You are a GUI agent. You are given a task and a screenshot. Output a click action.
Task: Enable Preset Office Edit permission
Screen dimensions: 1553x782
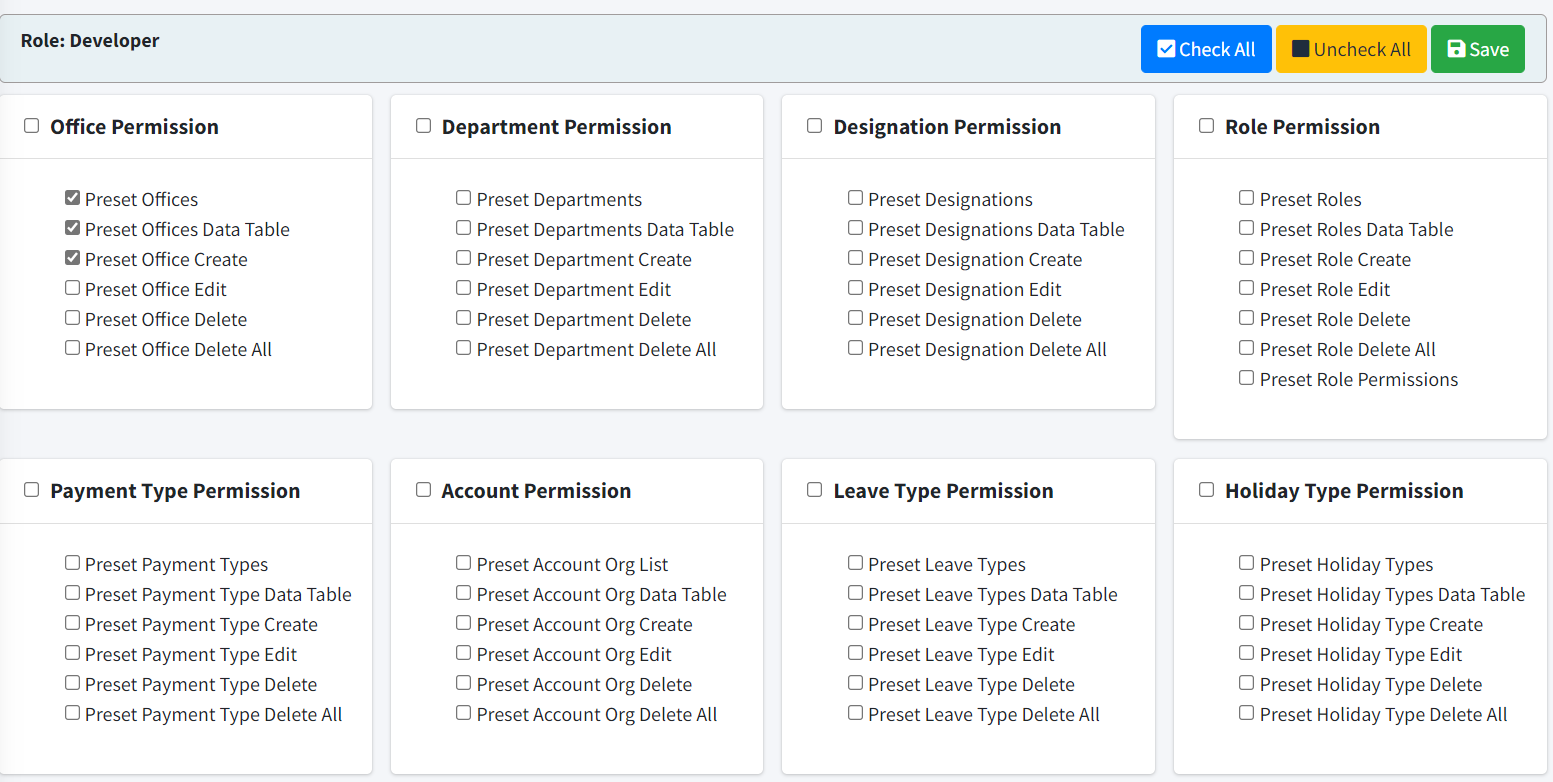pos(72,288)
